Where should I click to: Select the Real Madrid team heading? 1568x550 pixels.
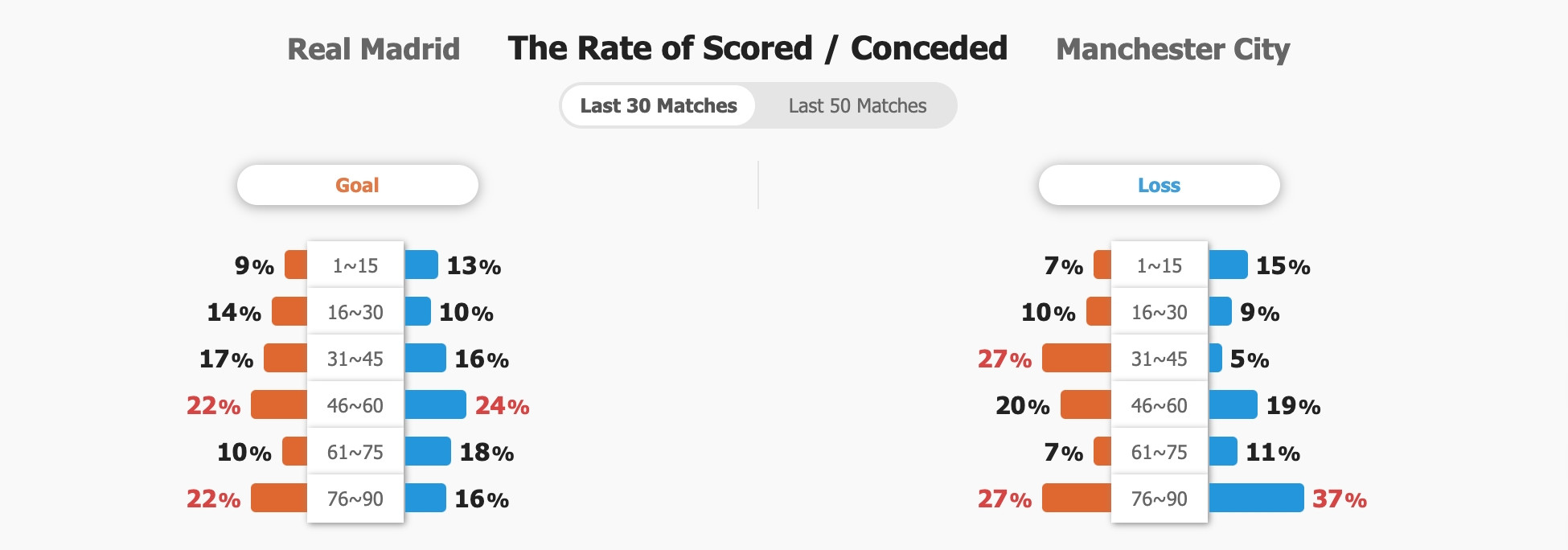click(x=374, y=49)
